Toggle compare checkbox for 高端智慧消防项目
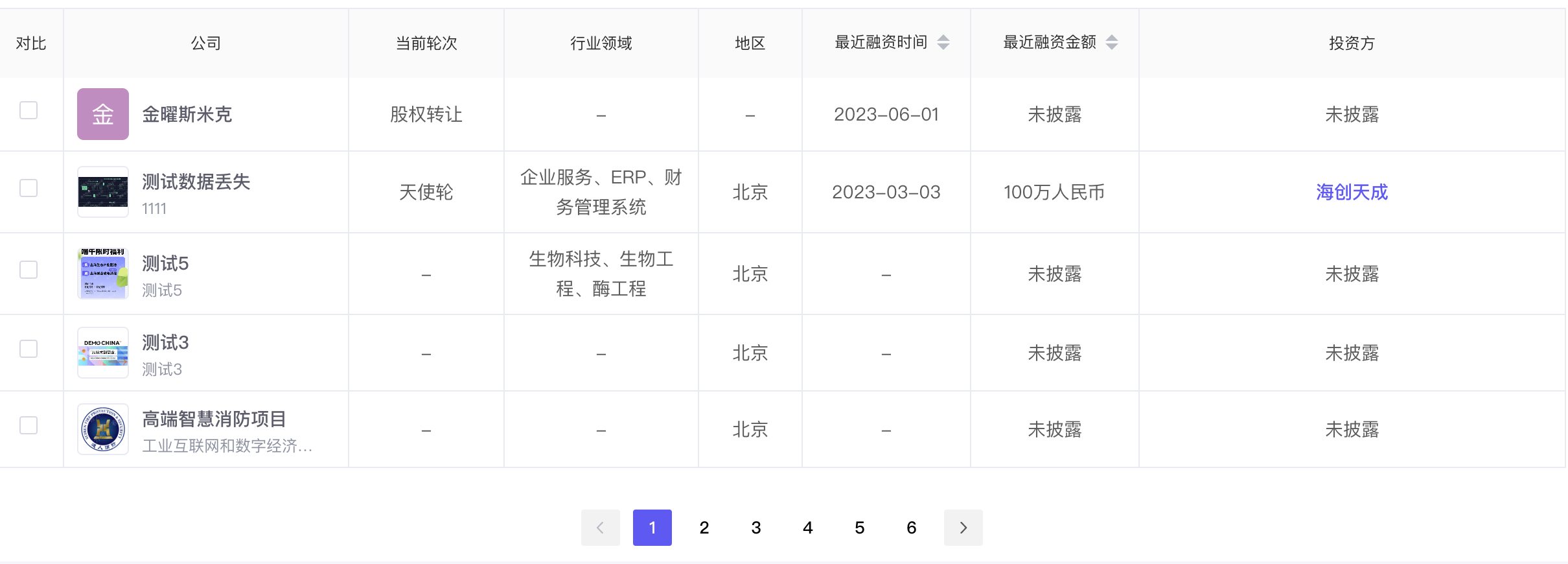The width and height of the screenshot is (1568, 564). click(x=29, y=425)
